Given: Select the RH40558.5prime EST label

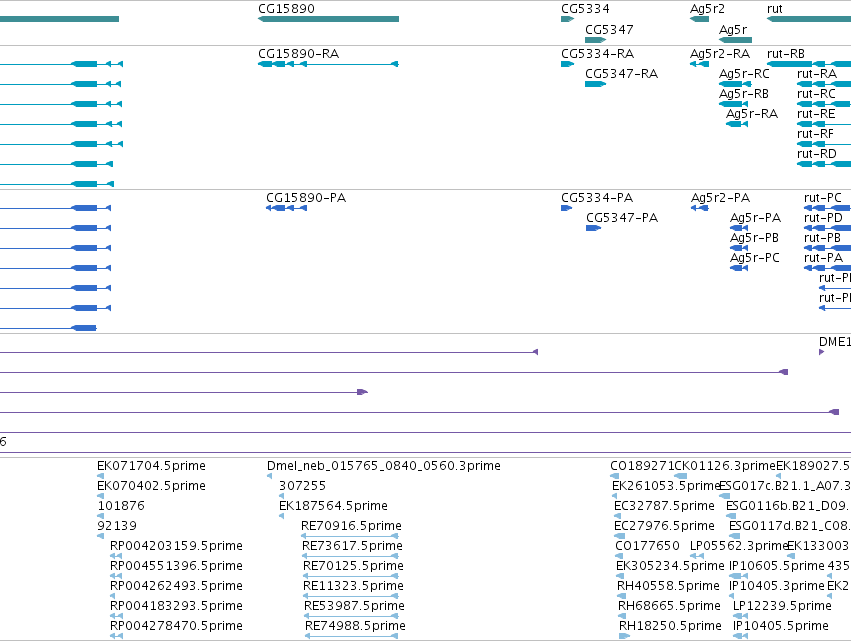Looking at the screenshot, I should pyautogui.click(x=668, y=586).
